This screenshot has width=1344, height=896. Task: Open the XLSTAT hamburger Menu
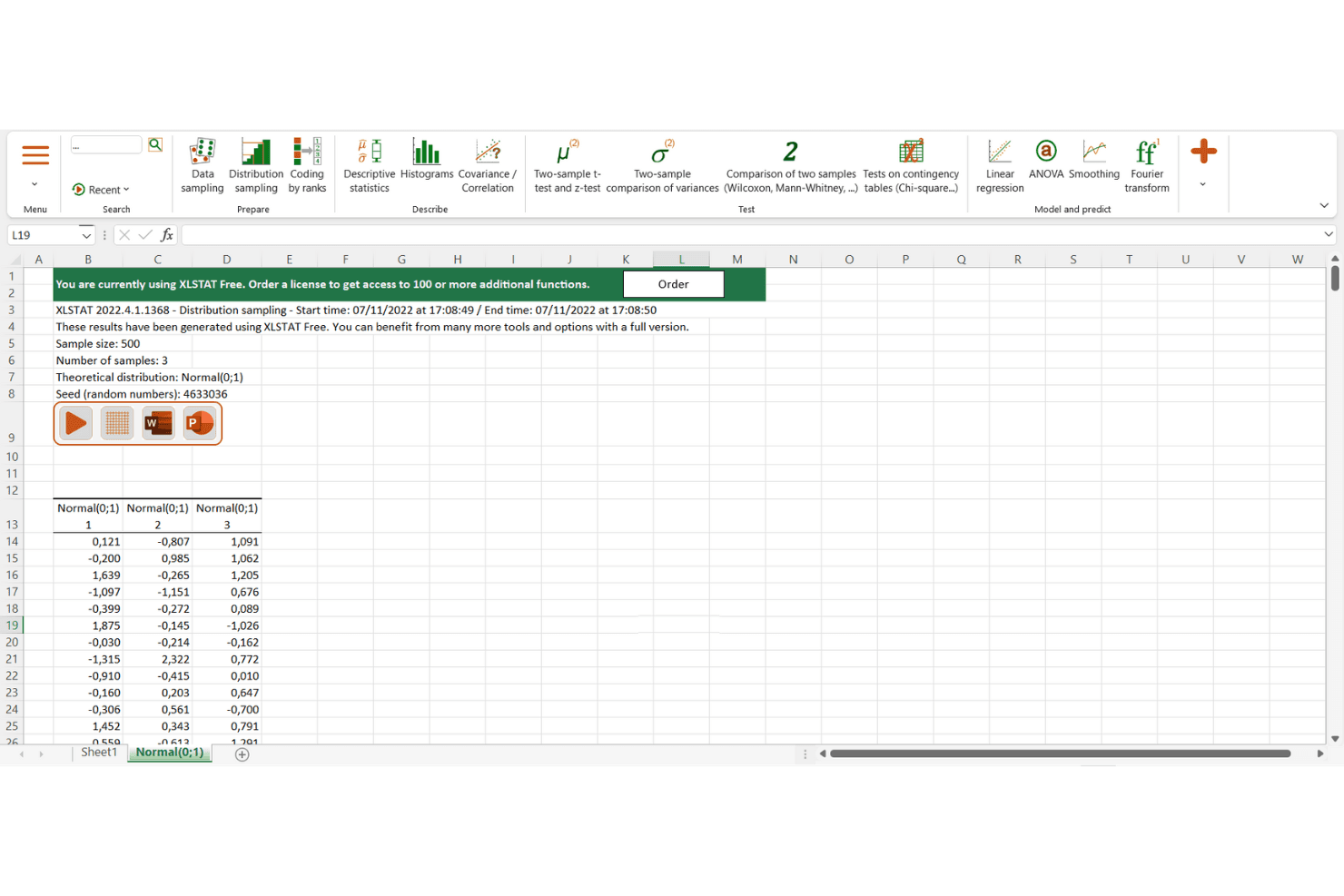point(35,156)
